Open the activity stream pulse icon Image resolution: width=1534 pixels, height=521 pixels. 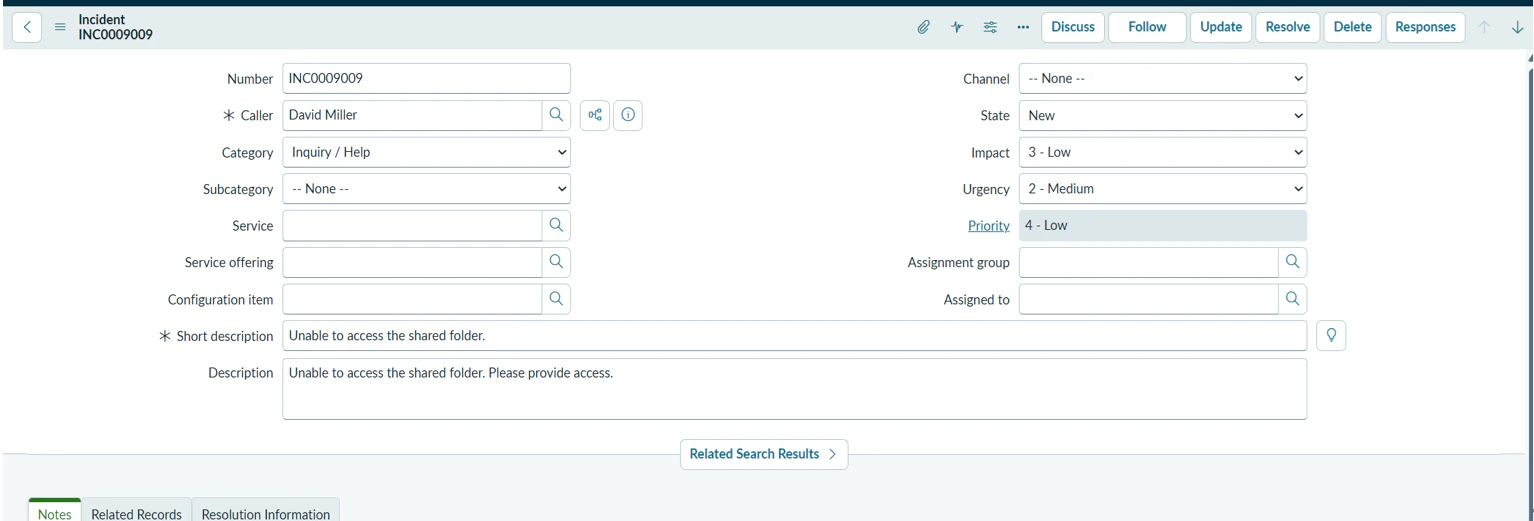click(957, 27)
